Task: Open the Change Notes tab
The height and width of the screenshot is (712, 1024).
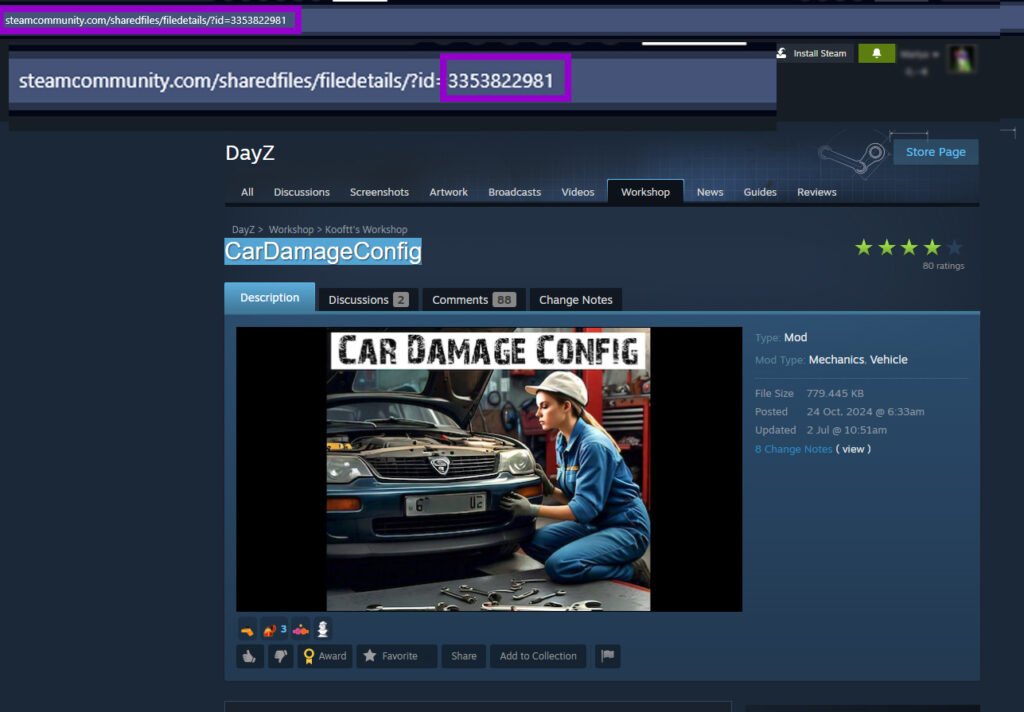Action: click(576, 299)
